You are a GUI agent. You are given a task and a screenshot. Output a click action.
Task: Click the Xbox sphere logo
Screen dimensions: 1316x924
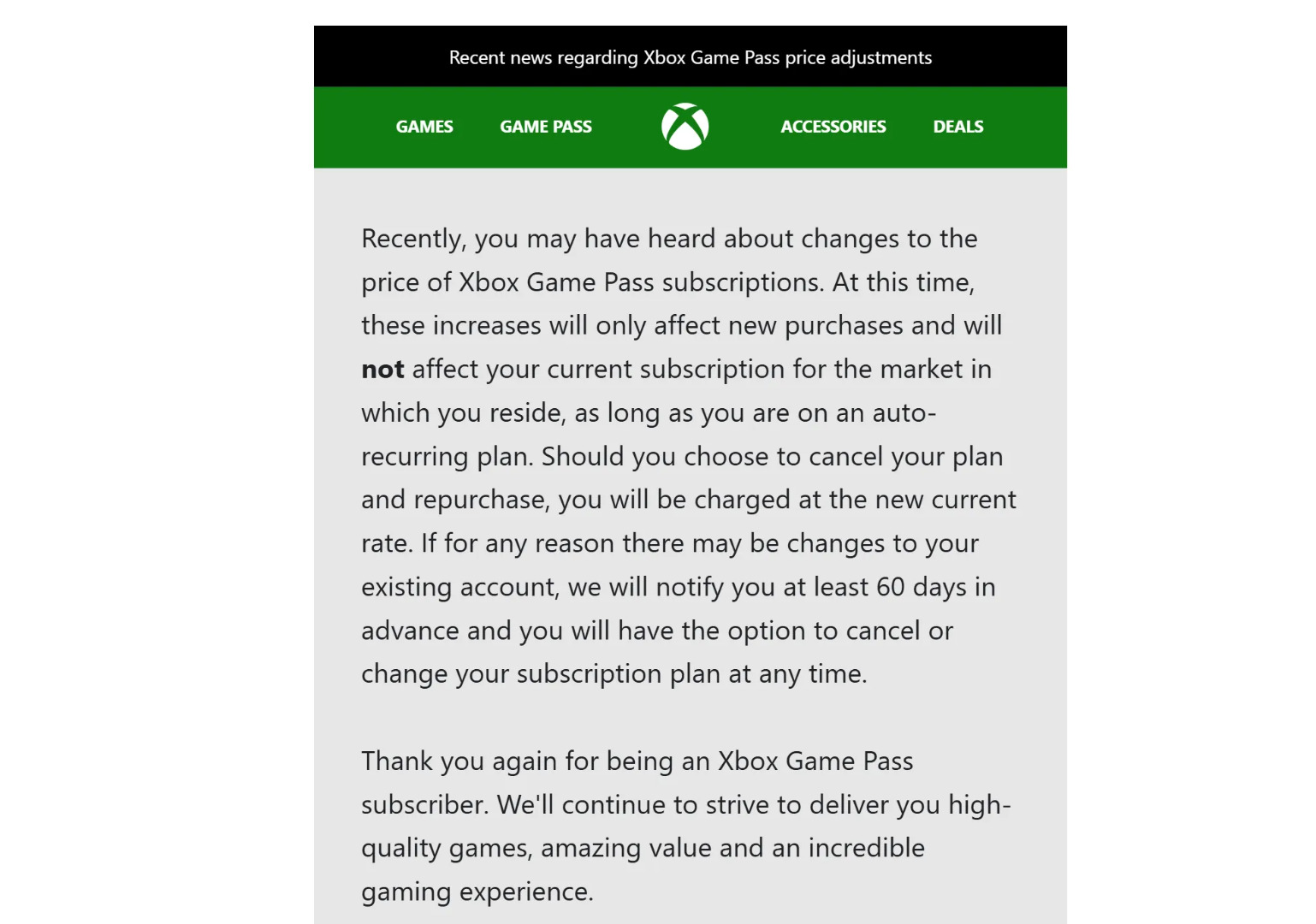pos(685,127)
